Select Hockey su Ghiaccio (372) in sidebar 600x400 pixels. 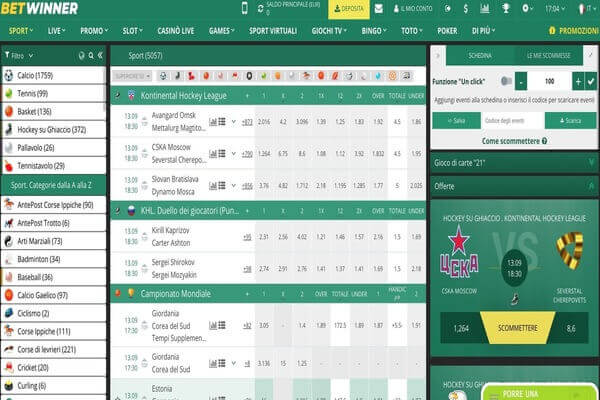(x=54, y=130)
